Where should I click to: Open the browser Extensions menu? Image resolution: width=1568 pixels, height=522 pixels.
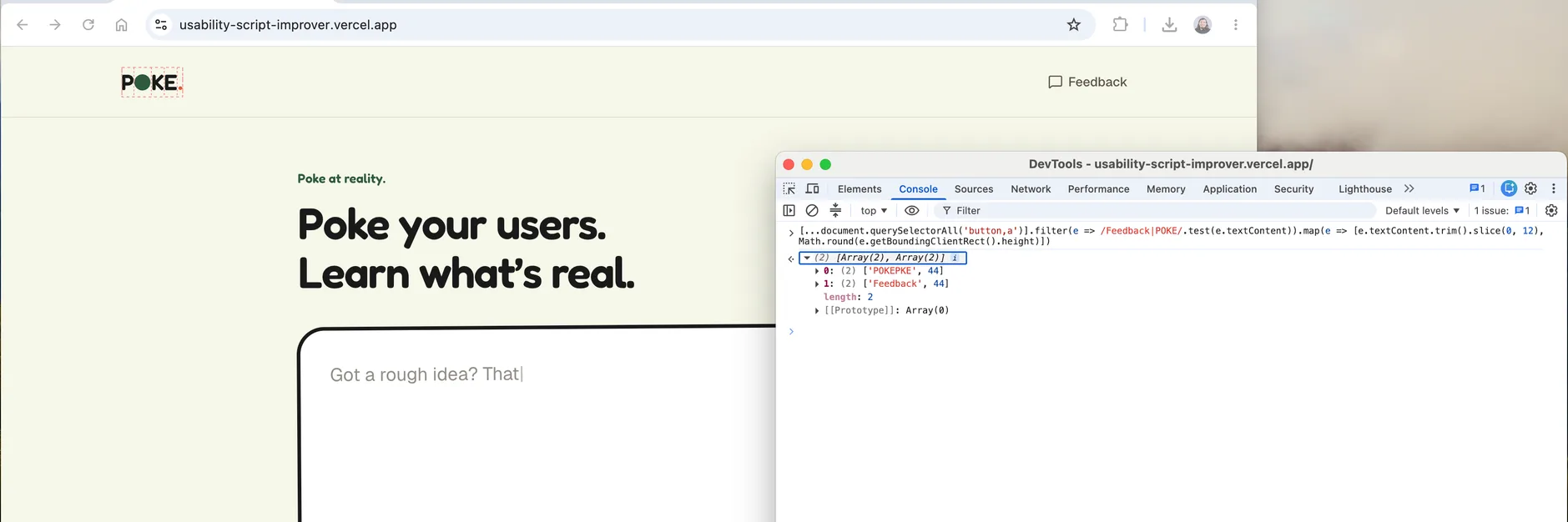click(1120, 25)
